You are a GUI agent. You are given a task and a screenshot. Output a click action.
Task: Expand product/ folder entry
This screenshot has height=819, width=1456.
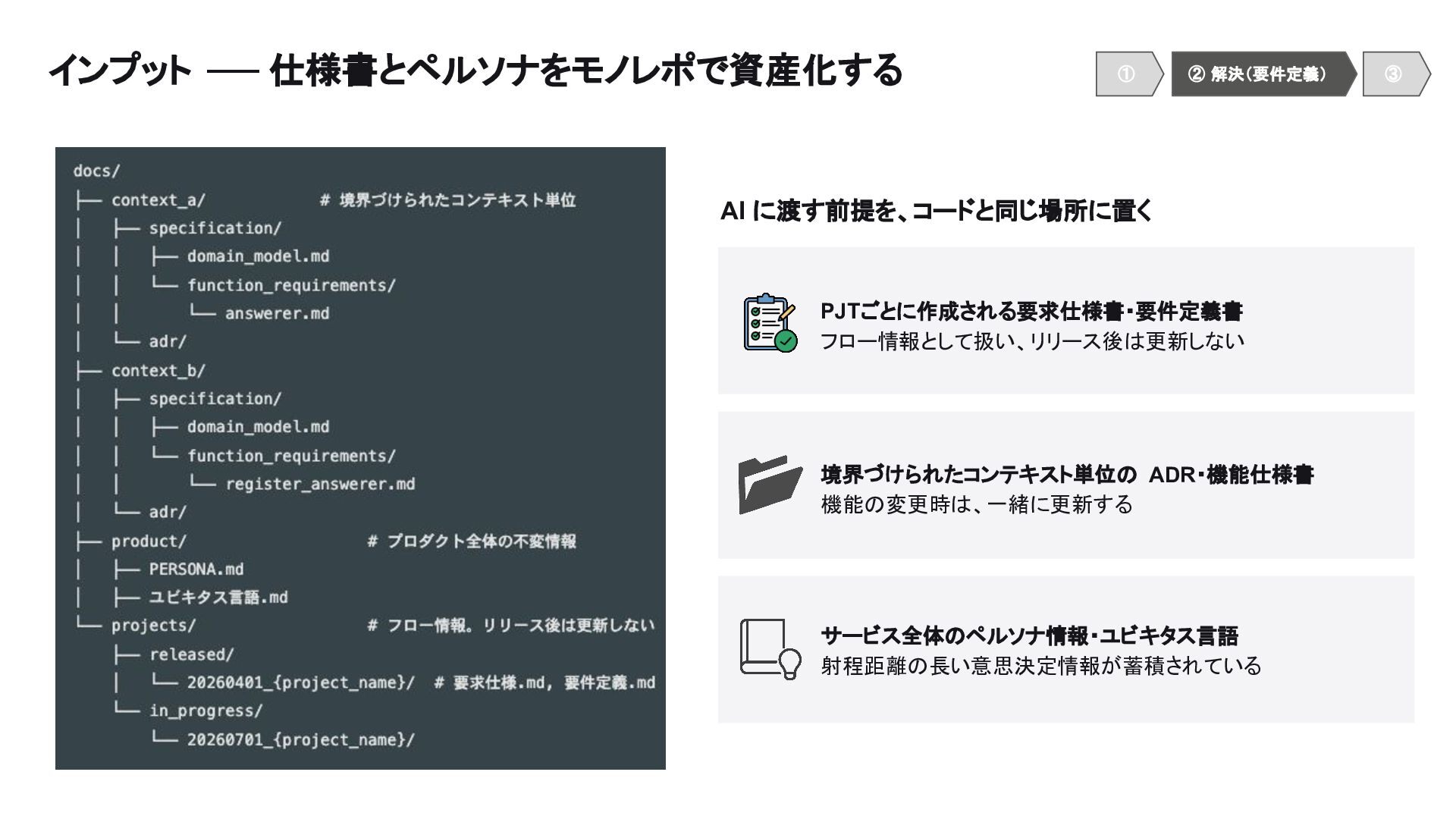pyautogui.click(x=149, y=541)
